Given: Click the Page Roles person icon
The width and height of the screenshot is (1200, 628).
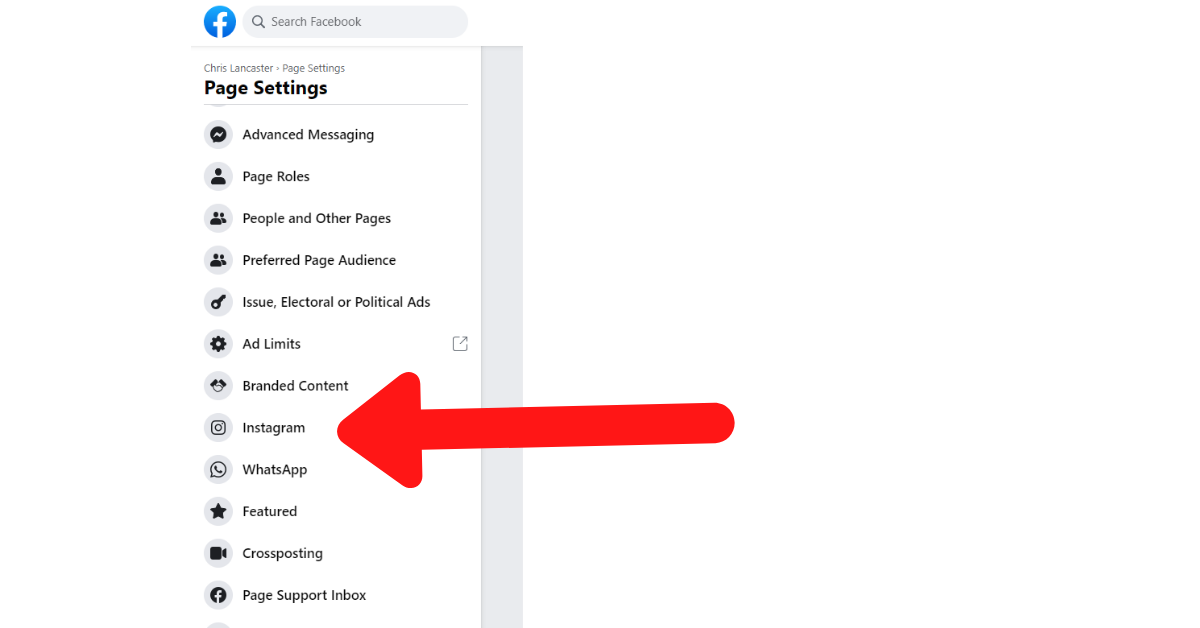Looking at the screenshot, I should tap(218, 177).
